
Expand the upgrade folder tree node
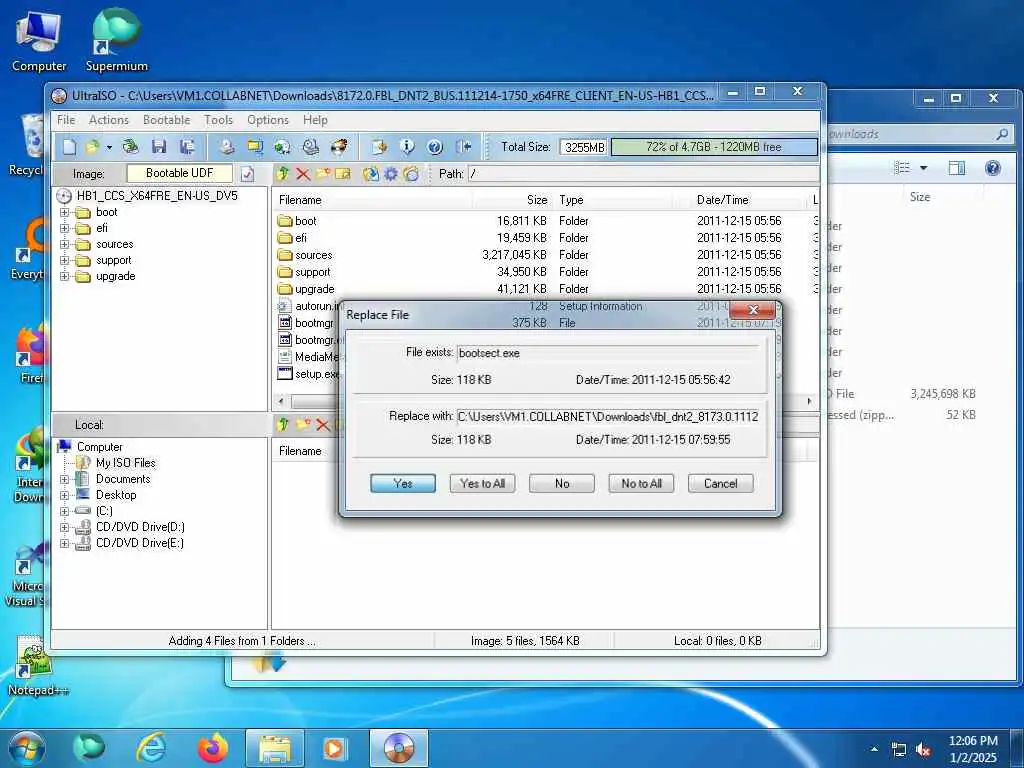click(64, 276)
